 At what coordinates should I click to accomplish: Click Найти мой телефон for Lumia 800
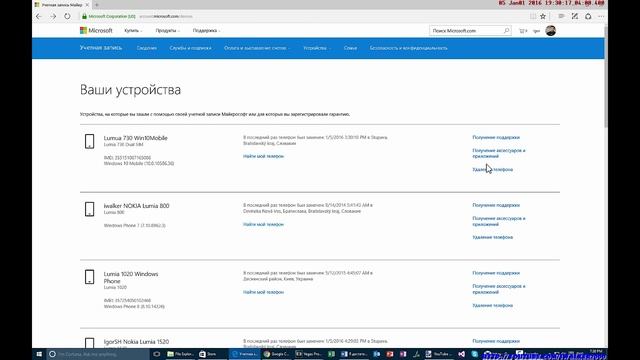(263, 224)
